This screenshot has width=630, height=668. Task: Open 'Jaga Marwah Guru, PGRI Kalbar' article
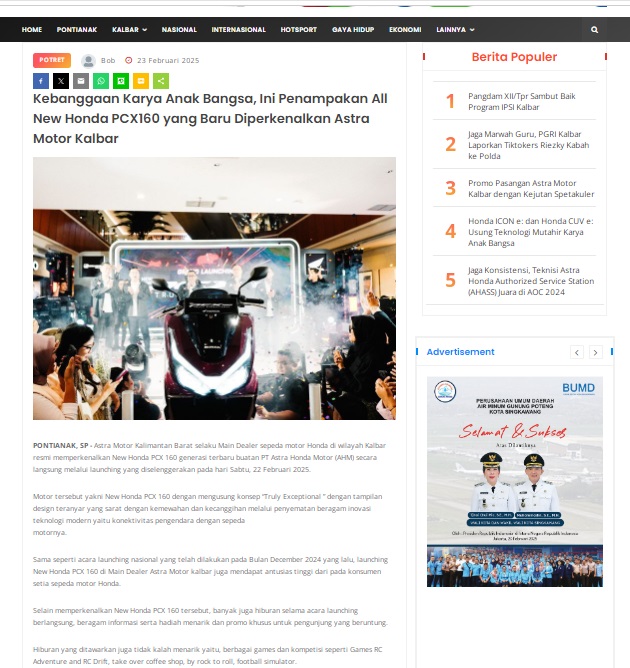[x=529, y=145]
